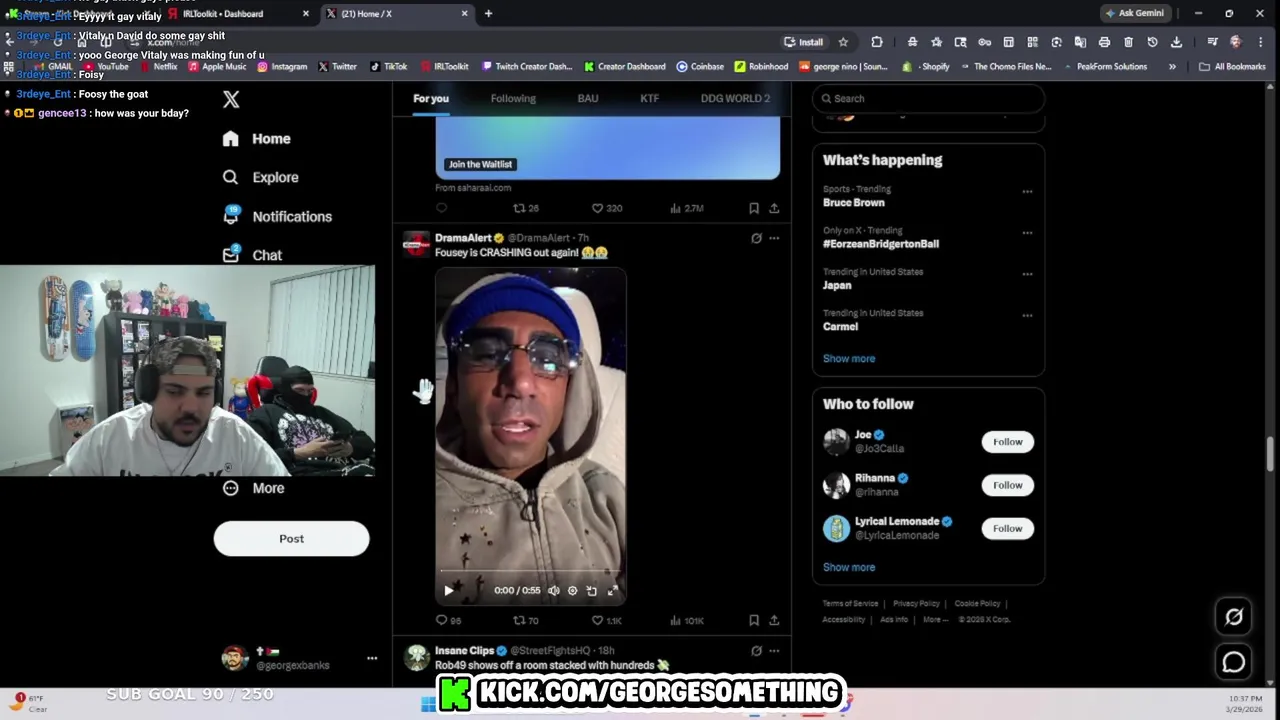Show more under What's happening

849,359
